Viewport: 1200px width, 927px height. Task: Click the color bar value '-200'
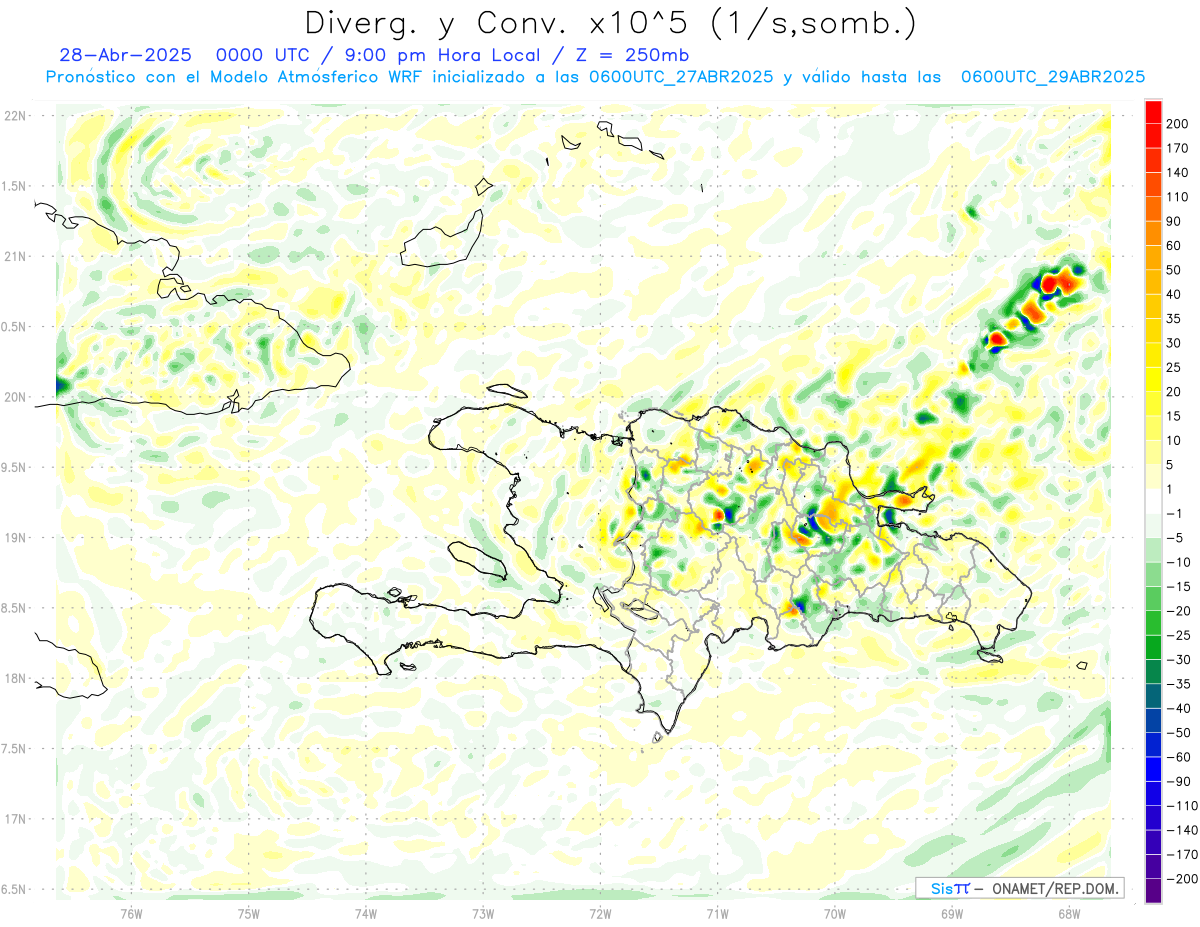tap(1181, 879)
